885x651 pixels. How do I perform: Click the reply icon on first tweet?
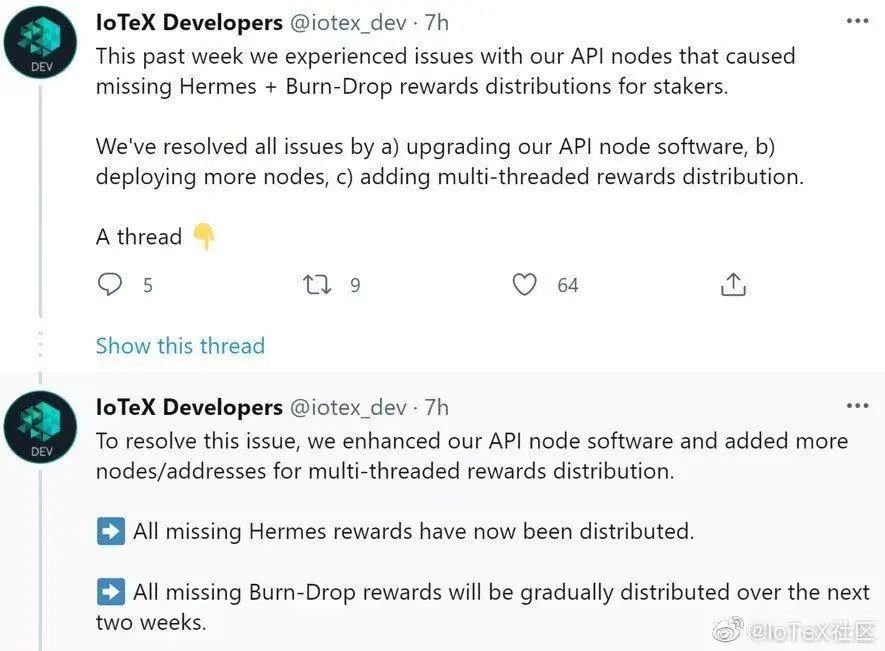click(109, 284)
